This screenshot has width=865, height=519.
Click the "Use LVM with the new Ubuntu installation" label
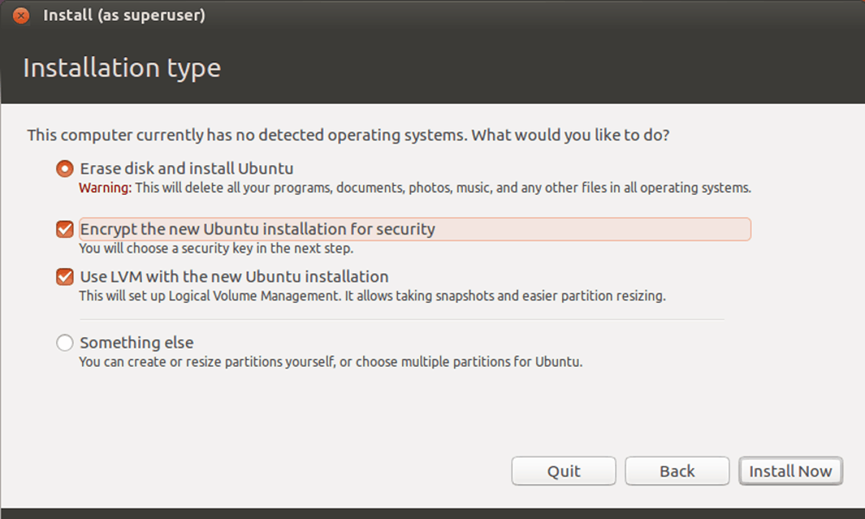(x=234, y=276)
